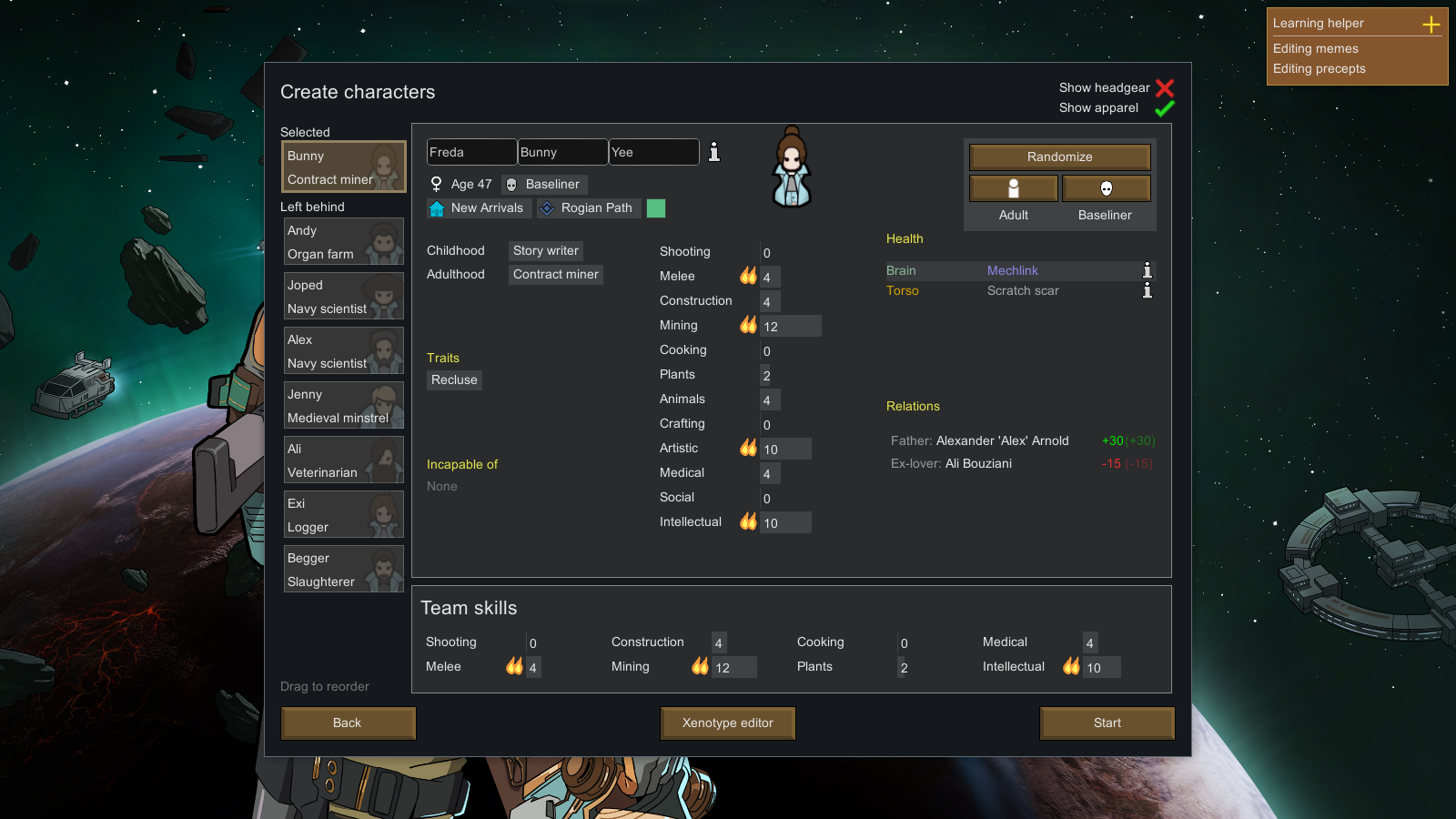Click the Randomize button

pos(1060,157)
